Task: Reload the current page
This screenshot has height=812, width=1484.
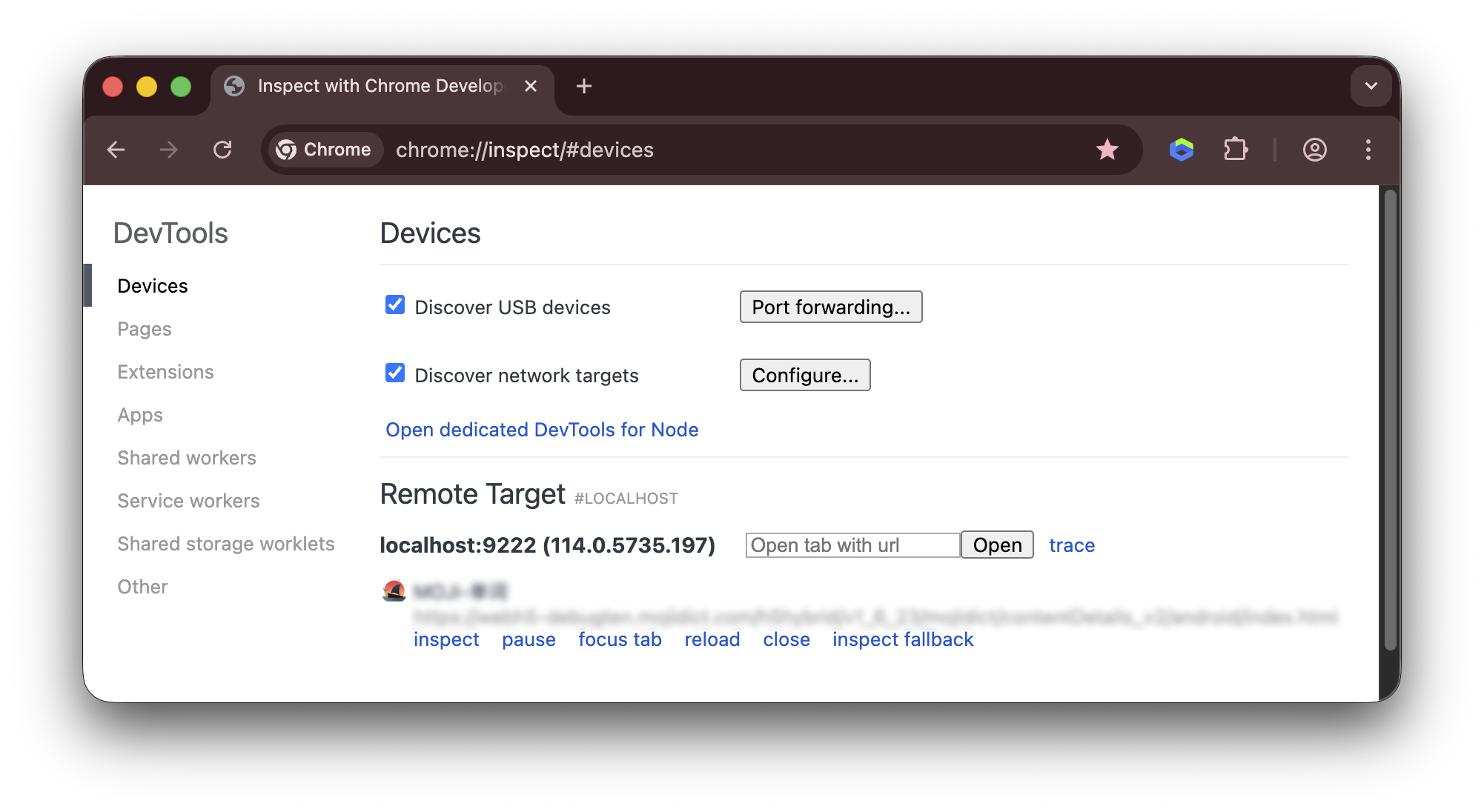Action: [223, 150]
